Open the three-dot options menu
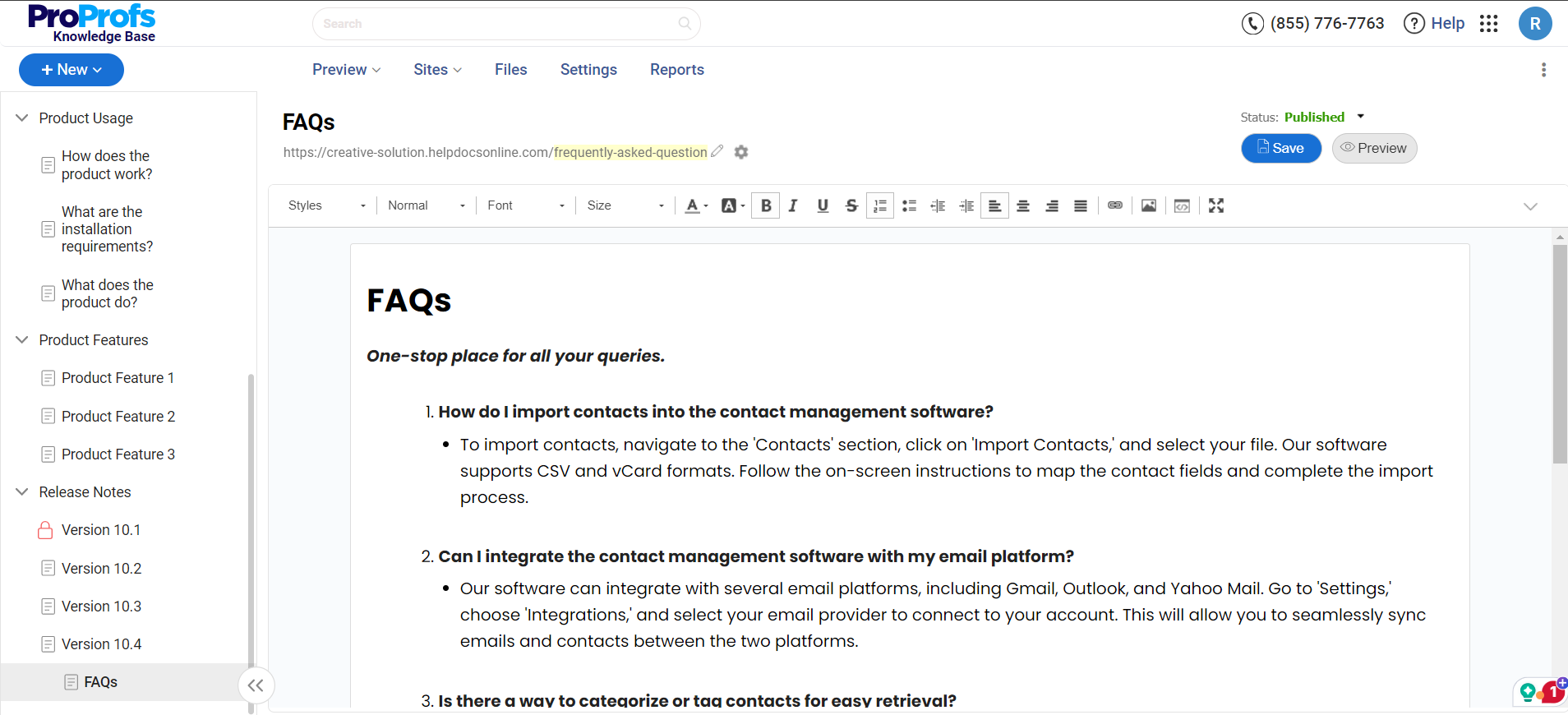Screen dimensions: 1568x715 click(1543, 70)
